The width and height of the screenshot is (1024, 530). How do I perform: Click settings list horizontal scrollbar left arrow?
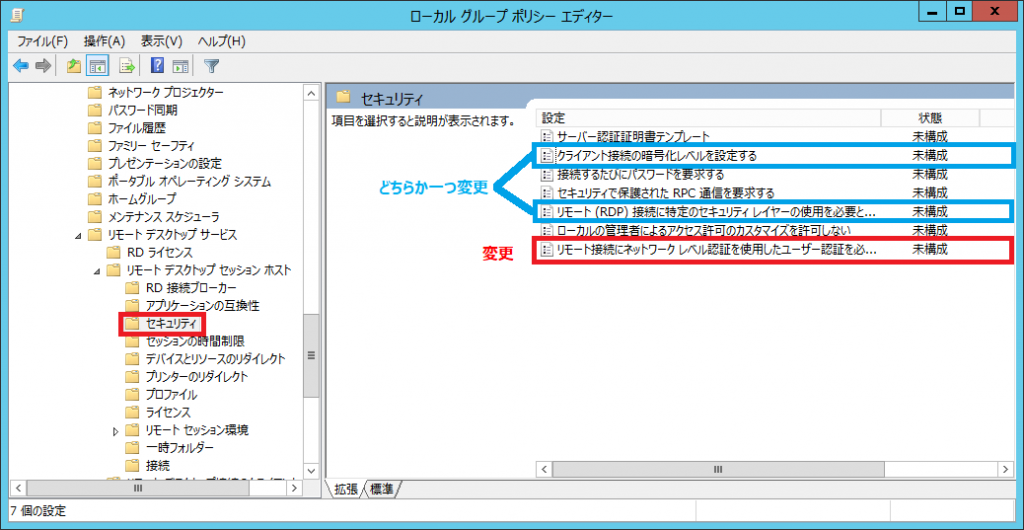click(x=544, y=469)
